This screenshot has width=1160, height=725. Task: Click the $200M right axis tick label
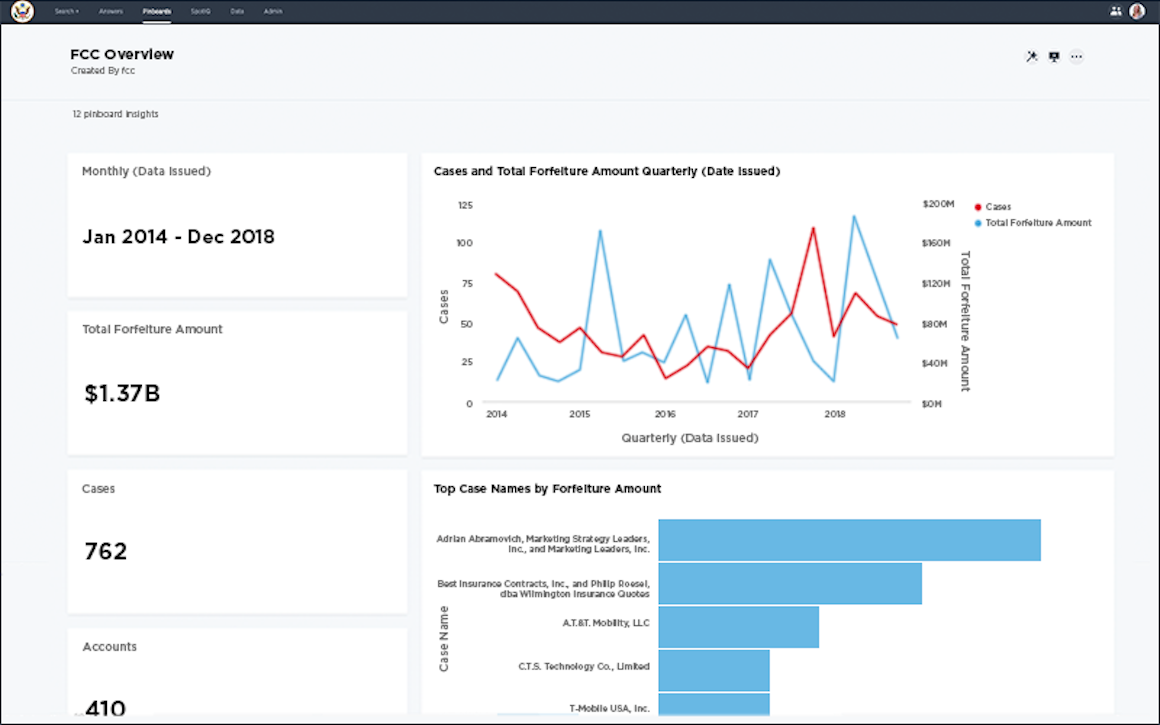(938, 204)
